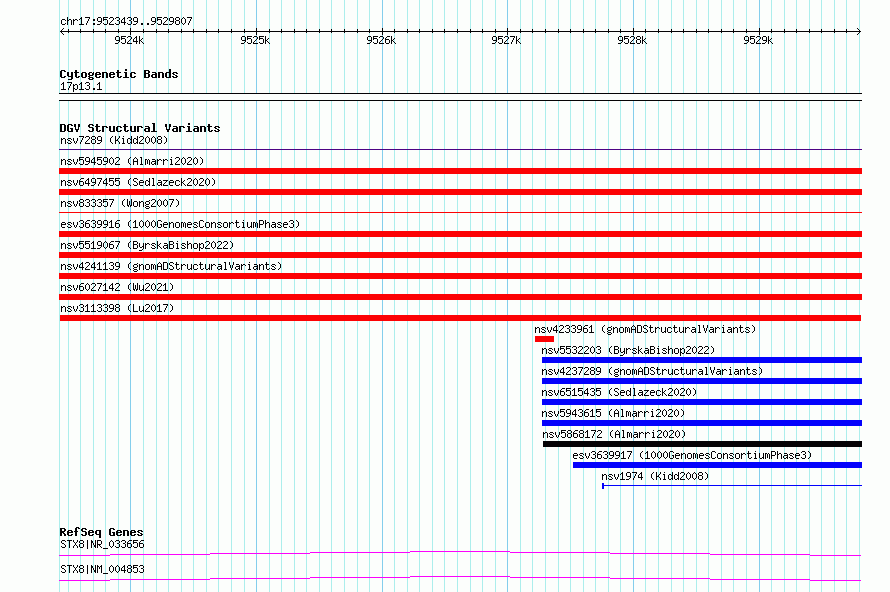This screenshot has height=592, width=890.
Task: Click blue bar under nsv5943615 label
Action: (x=702, y=423)
